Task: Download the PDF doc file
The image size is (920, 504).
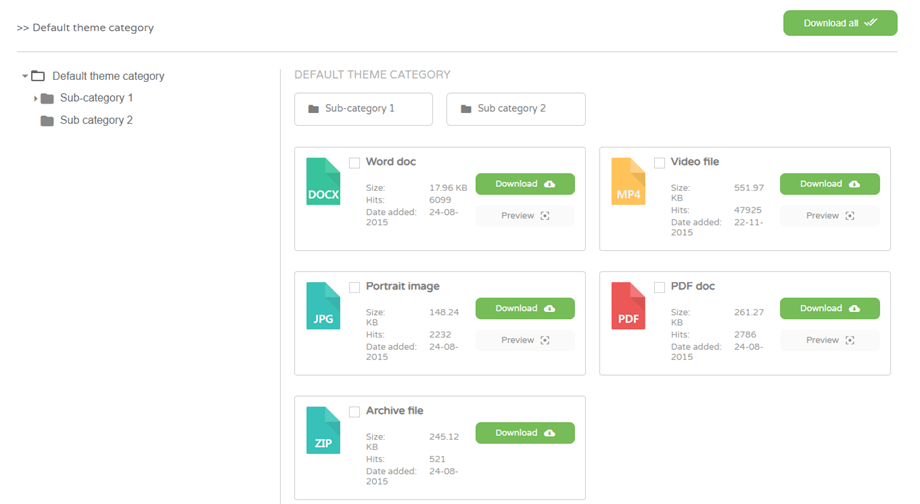Action: point(829,308)
